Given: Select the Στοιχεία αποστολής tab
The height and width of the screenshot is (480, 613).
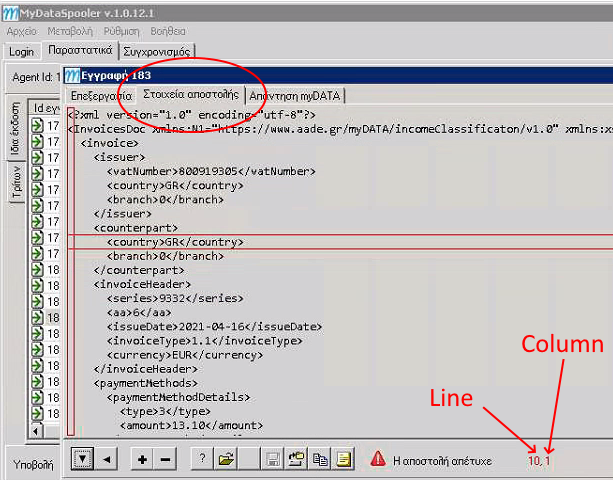Looking at the screenshot, I should tap(191, 95).
